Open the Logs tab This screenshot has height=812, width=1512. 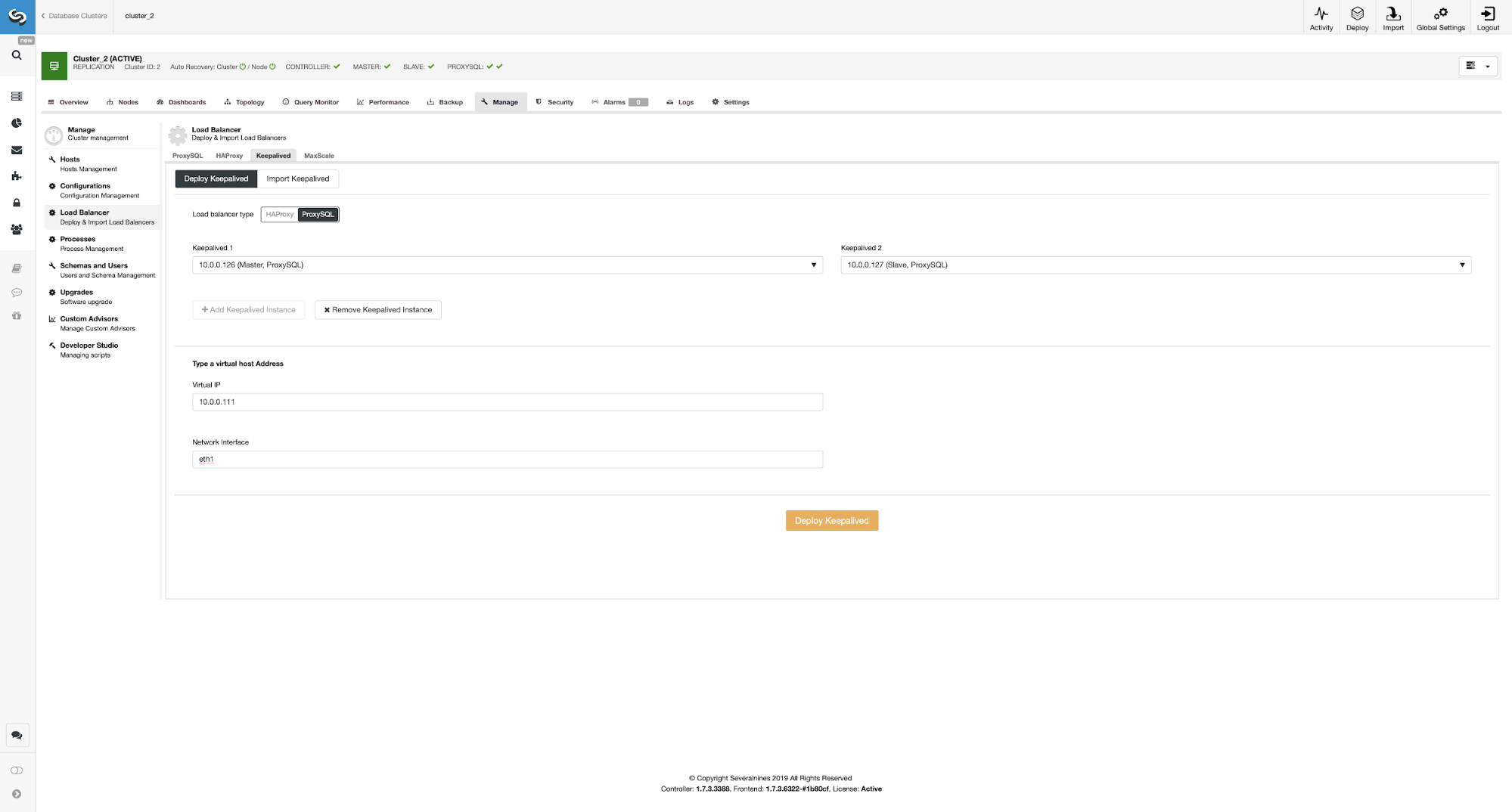click(680, 102)
